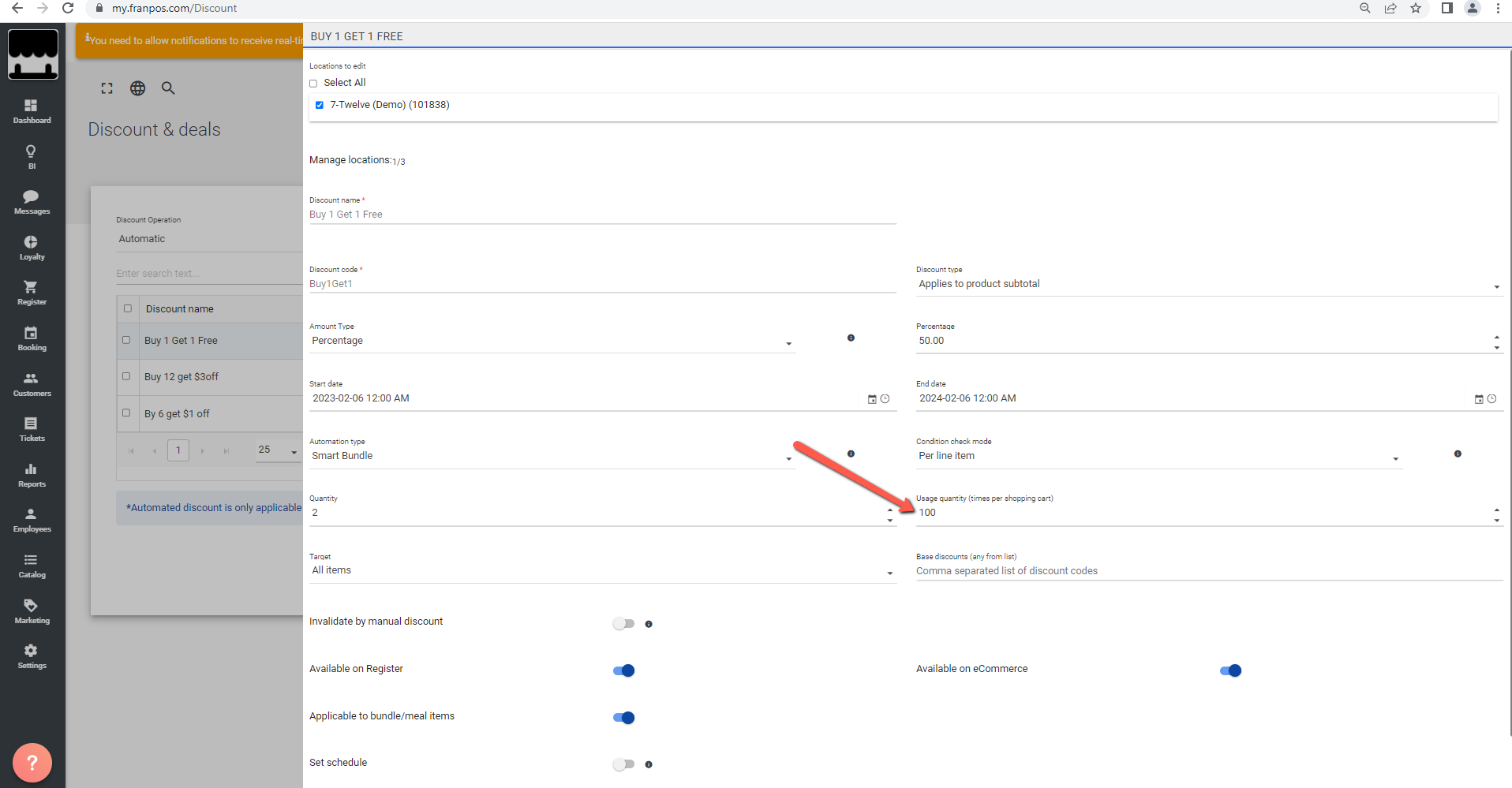
Task: Click the Base discounts codes input field
Action: pos(1207,571)
